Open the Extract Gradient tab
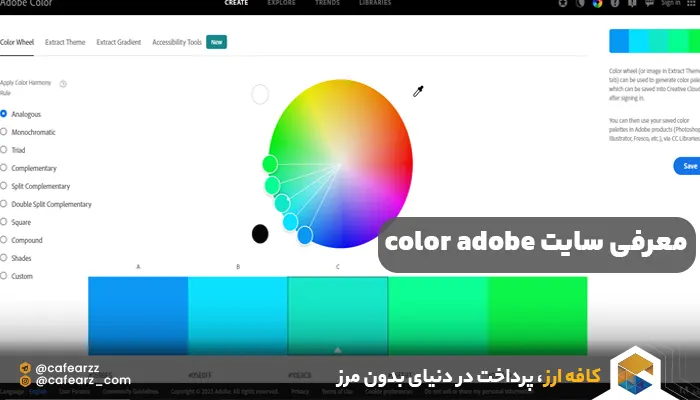Image resolution: width=700 pixels, height=400 pixels. 119,42
